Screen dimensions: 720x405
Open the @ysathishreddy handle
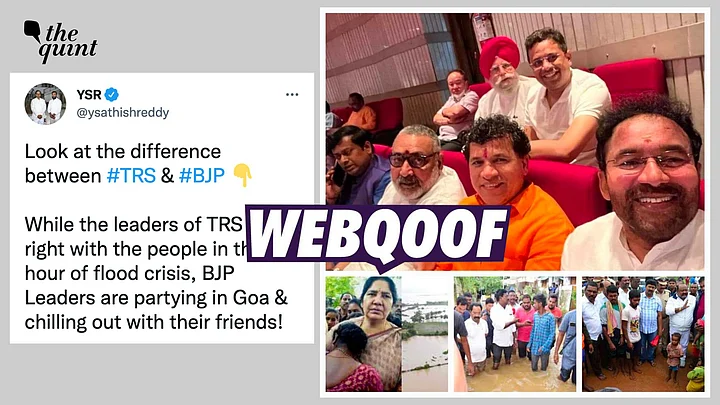pos(123,112)
